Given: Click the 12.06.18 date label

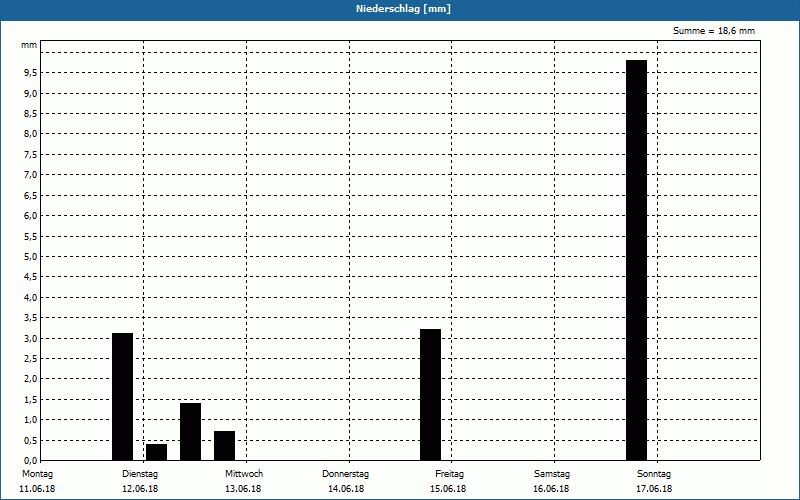Looking at the screenshot, I should (x=140, y=489).
